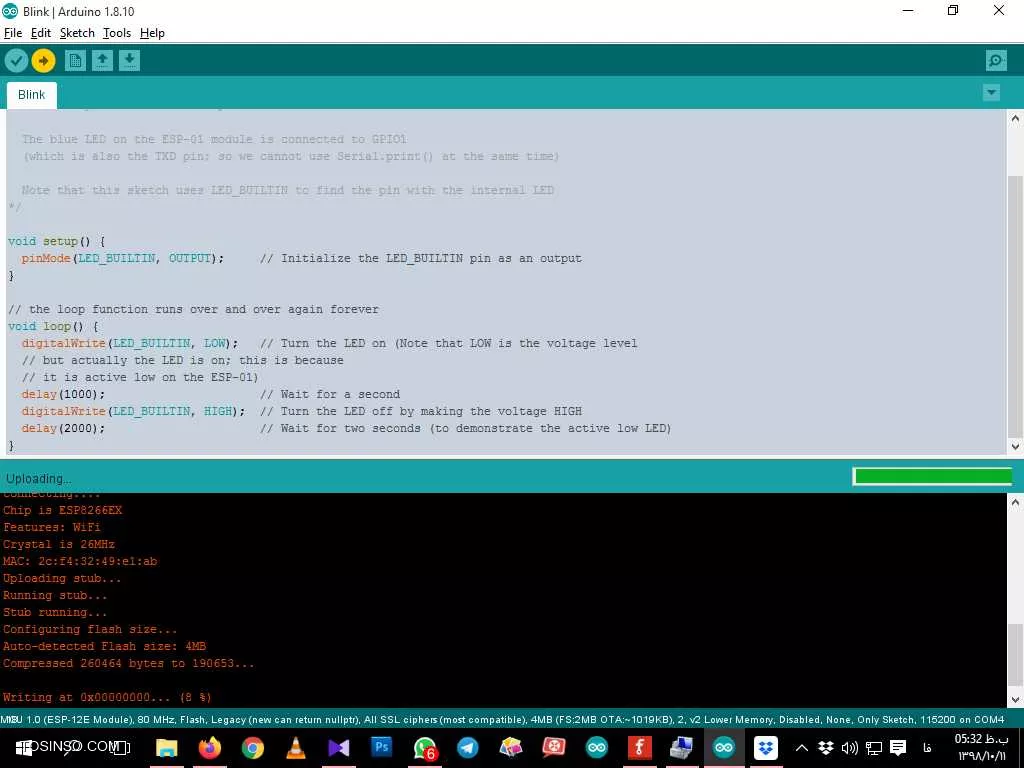Open the Sketch menu
The width and height of the screenshot is (1024, 768).
coord(77,33)
